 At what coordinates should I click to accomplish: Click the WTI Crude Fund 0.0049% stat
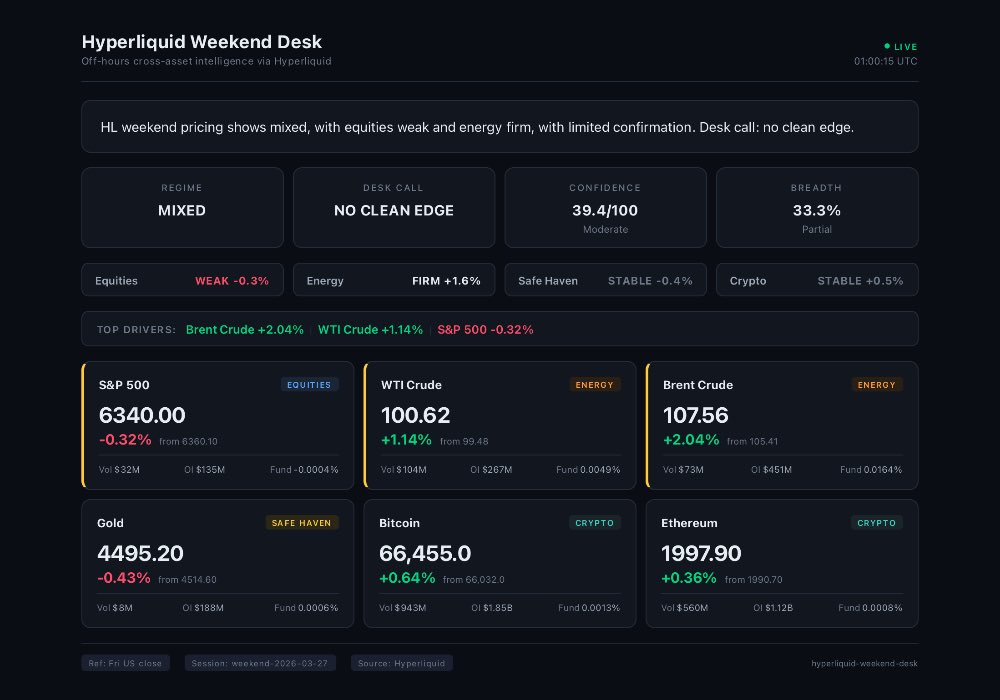coord(588,470)
